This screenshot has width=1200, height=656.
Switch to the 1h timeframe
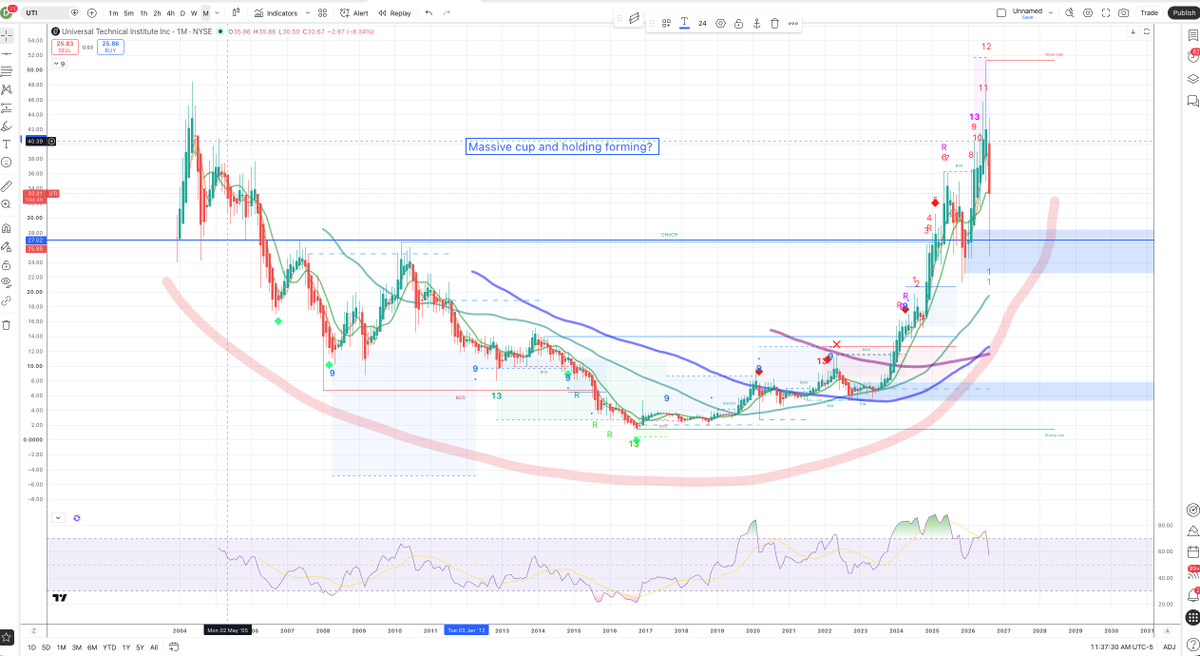tap(144, 13)
